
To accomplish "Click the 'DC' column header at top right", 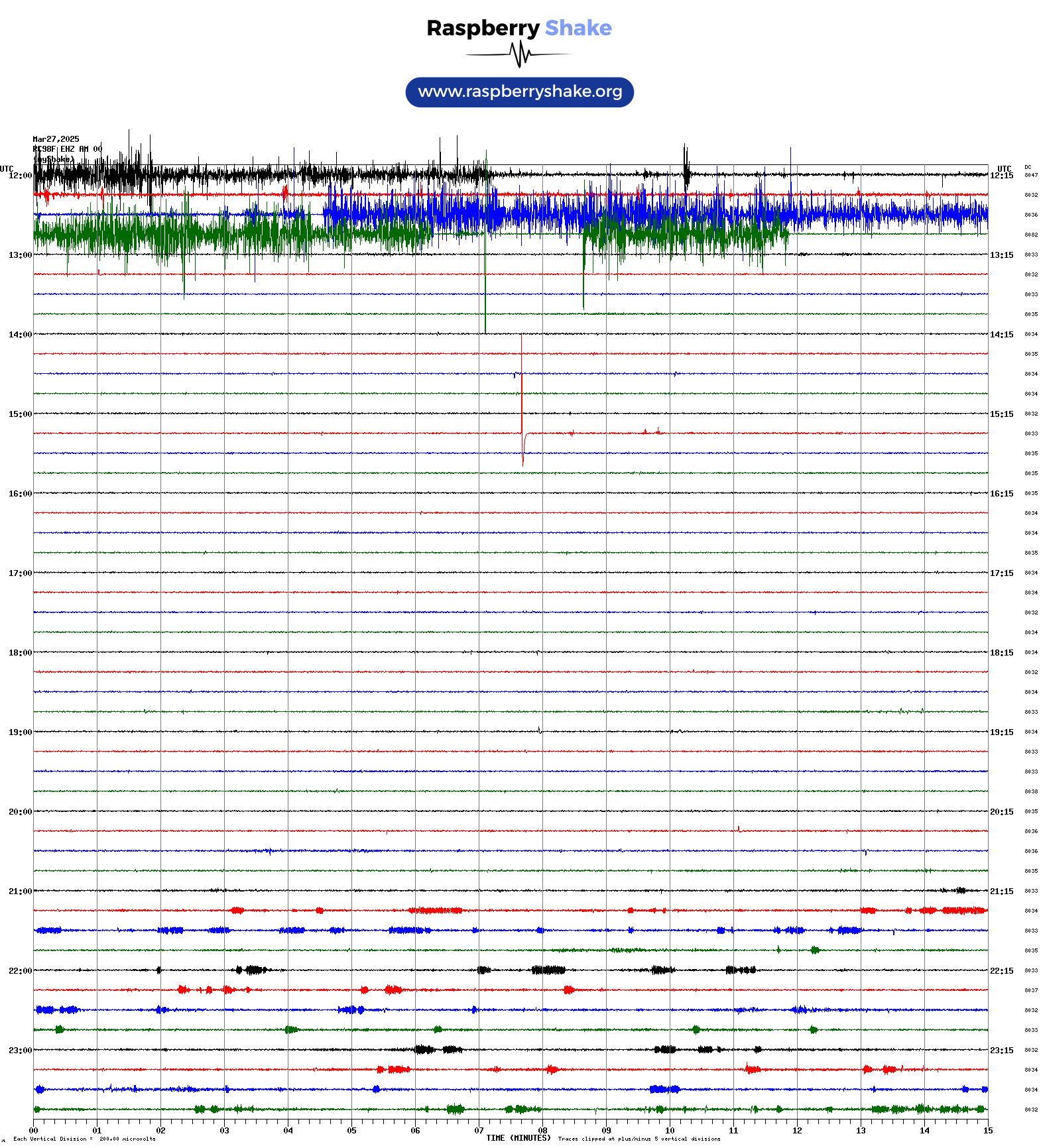I will coord(1028,167).
